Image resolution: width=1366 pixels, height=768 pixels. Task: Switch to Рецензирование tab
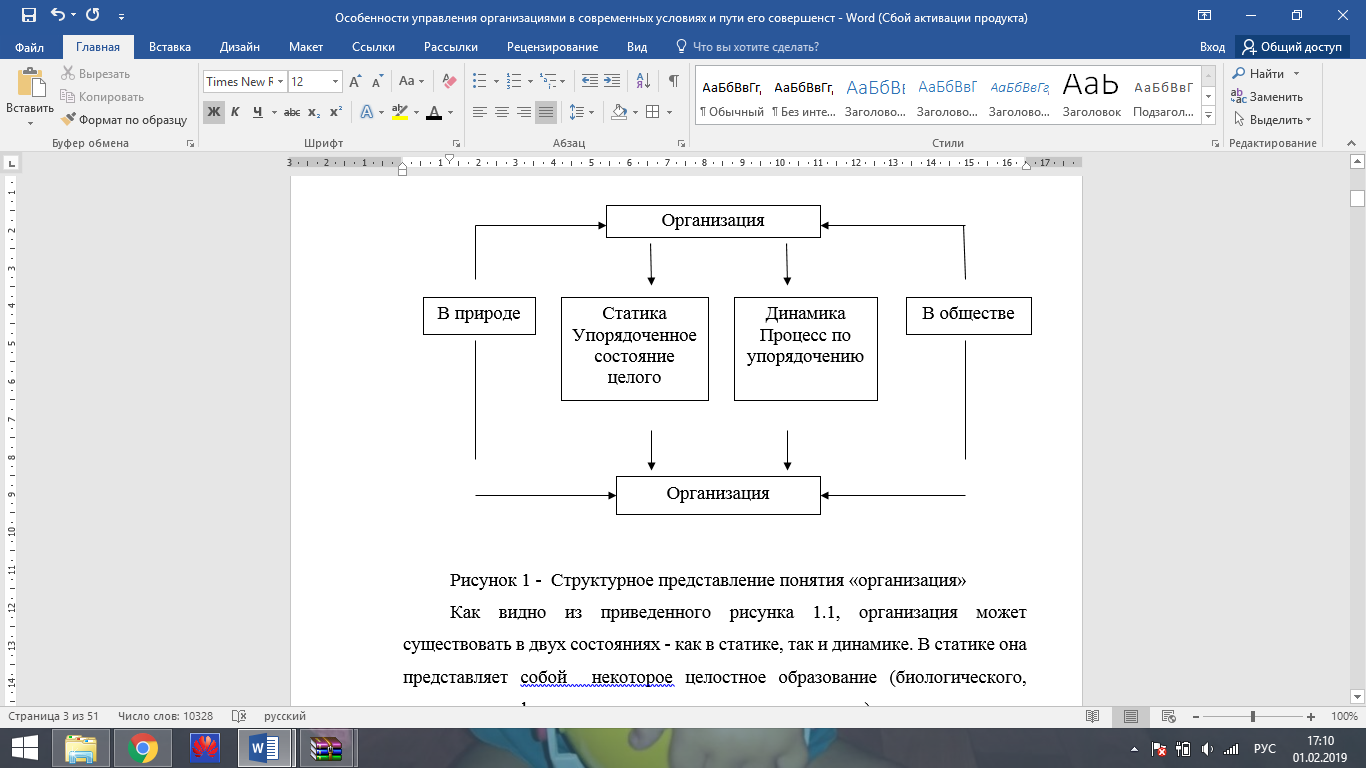click(x=552, y=47)
